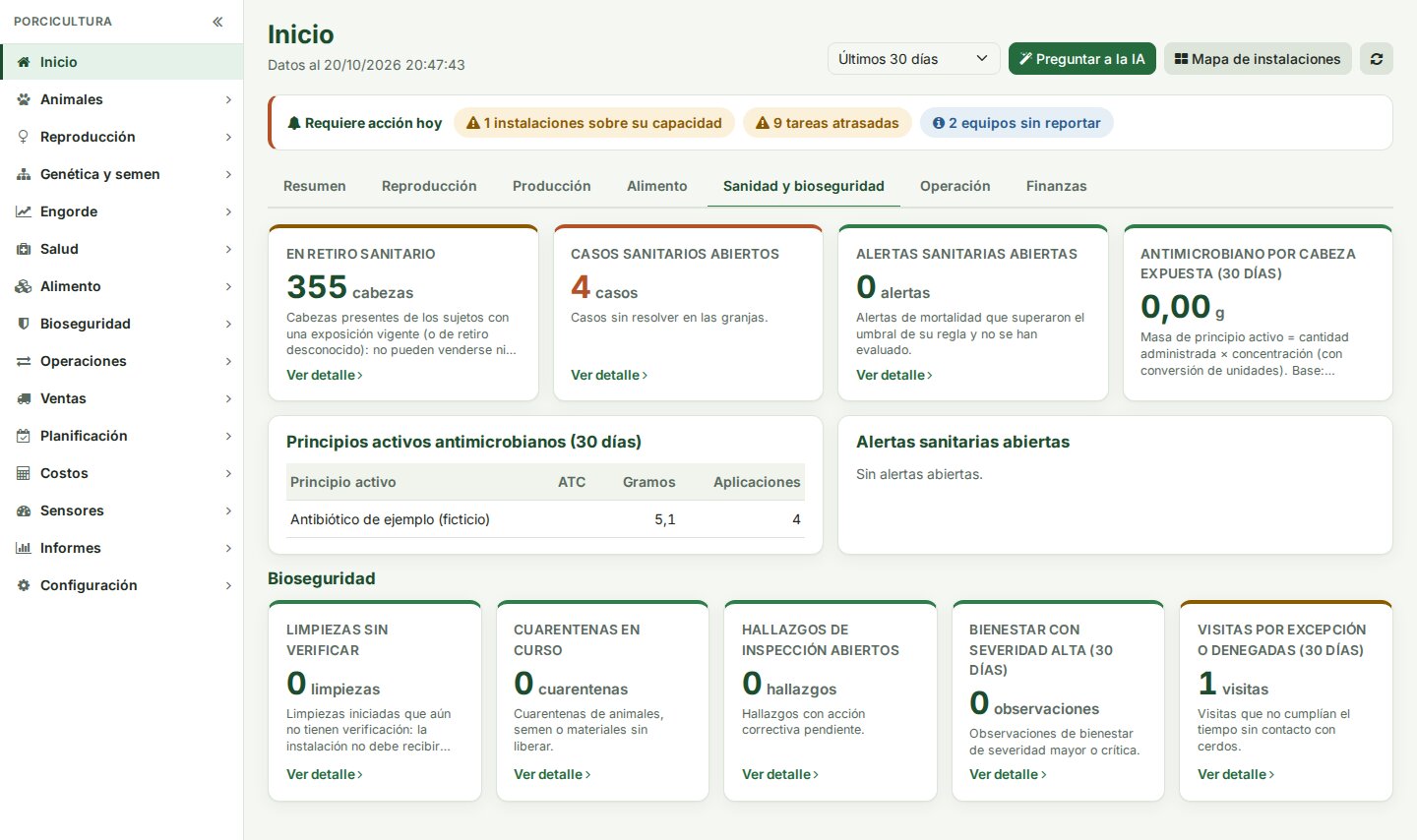Click the Planificación calendar icon
1417x840 pixels.
24,436
